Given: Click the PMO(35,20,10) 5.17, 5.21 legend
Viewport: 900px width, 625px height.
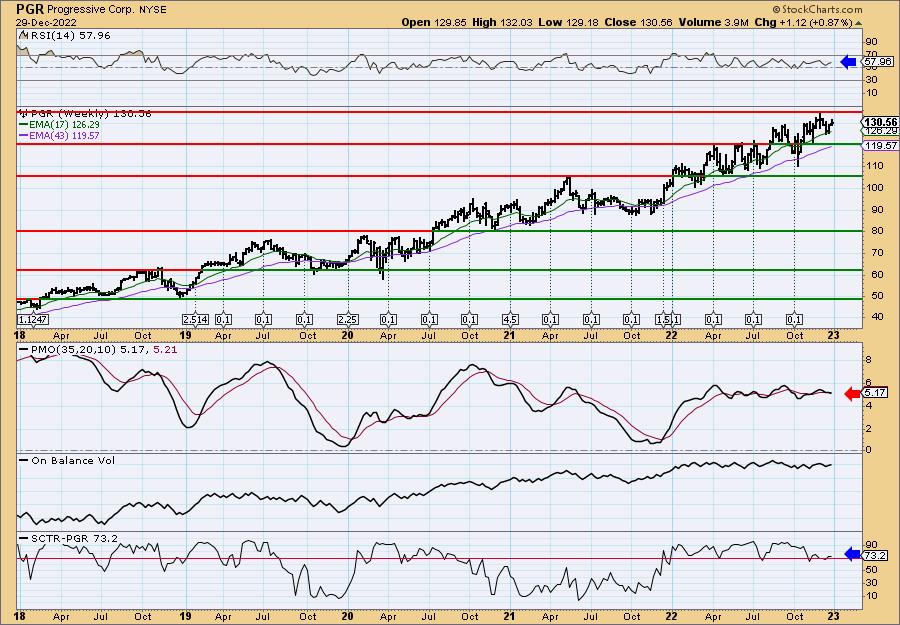Looking at the screenshot, I should pos(98,349).
